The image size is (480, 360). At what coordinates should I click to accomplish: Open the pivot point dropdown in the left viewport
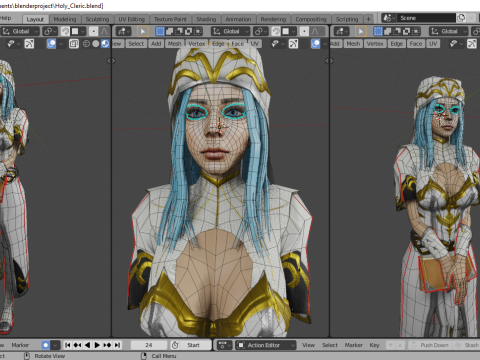coord(50,31)
